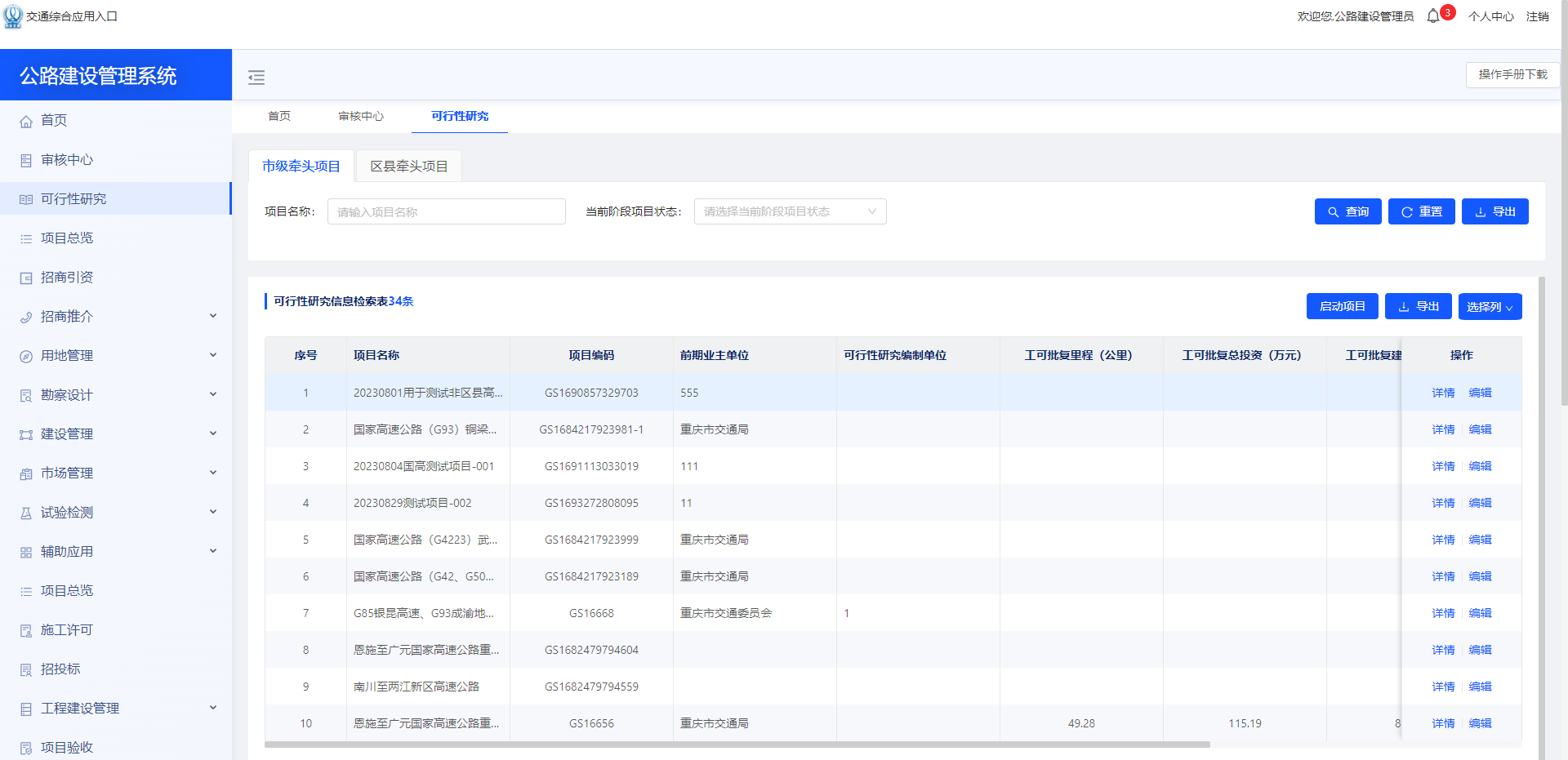This screenshot has width=1568, height=760.
Task: Click the page vertical scrollbar
Action: pos(1565,204)
